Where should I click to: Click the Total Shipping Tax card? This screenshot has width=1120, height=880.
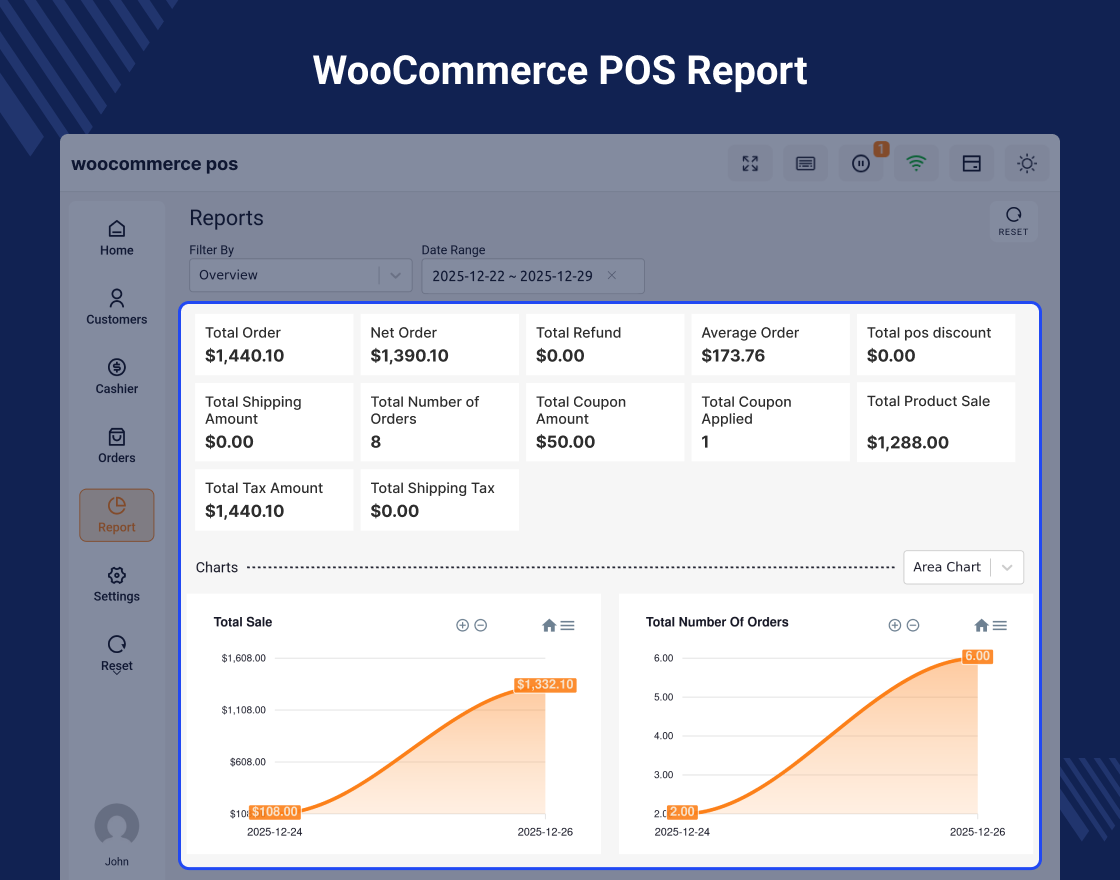pos(439,499)
